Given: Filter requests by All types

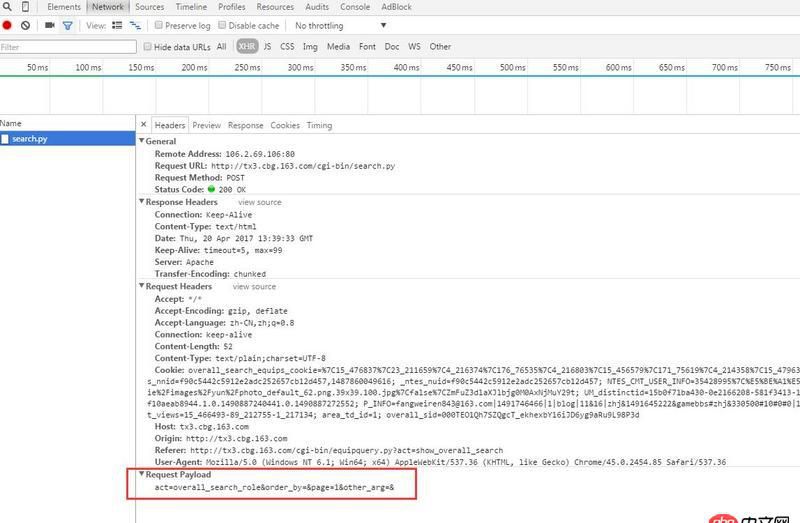Looking at the screenshot, I should click(x=221, y=46).
